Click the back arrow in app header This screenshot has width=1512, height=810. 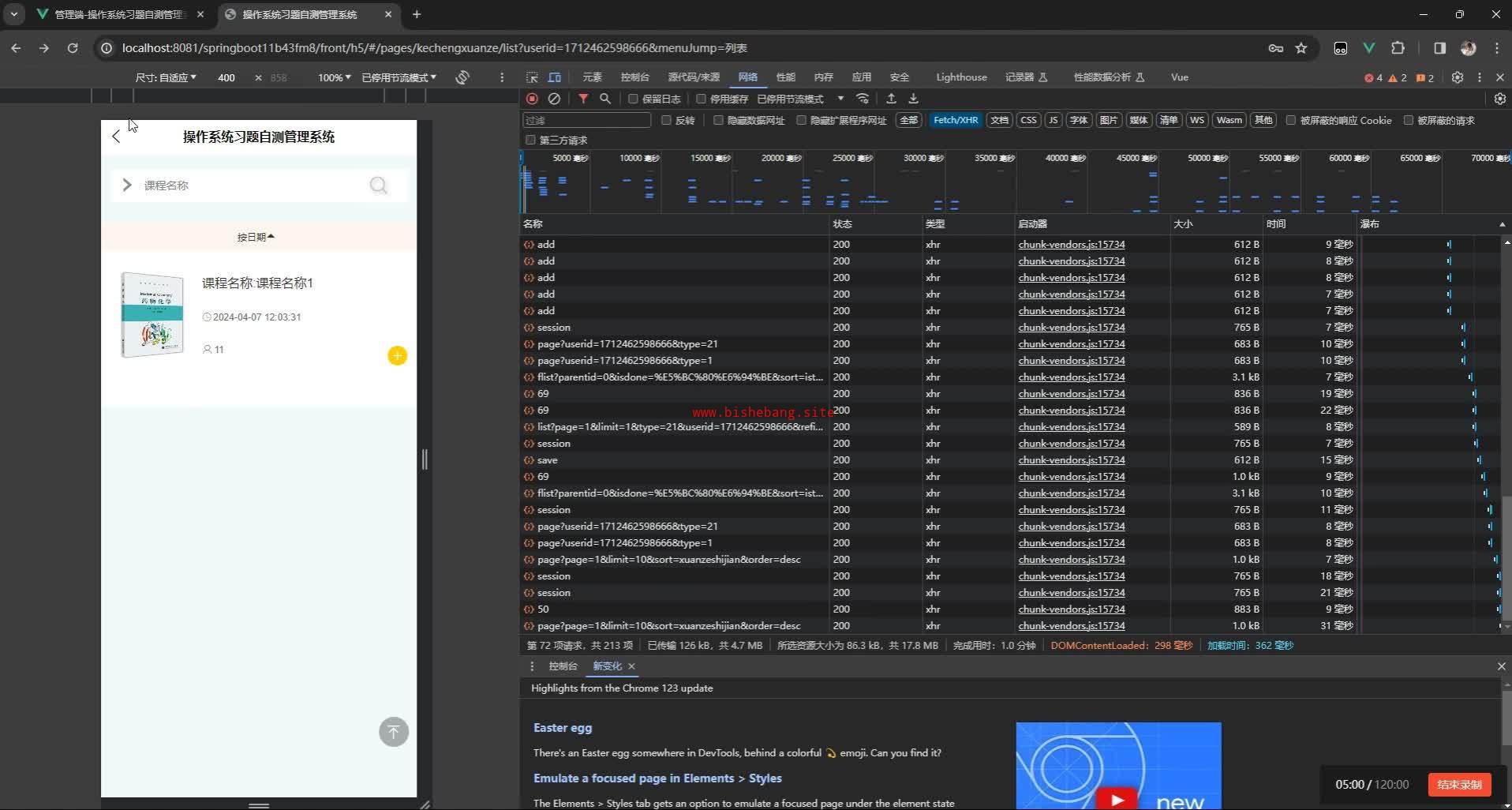[117, 137]
